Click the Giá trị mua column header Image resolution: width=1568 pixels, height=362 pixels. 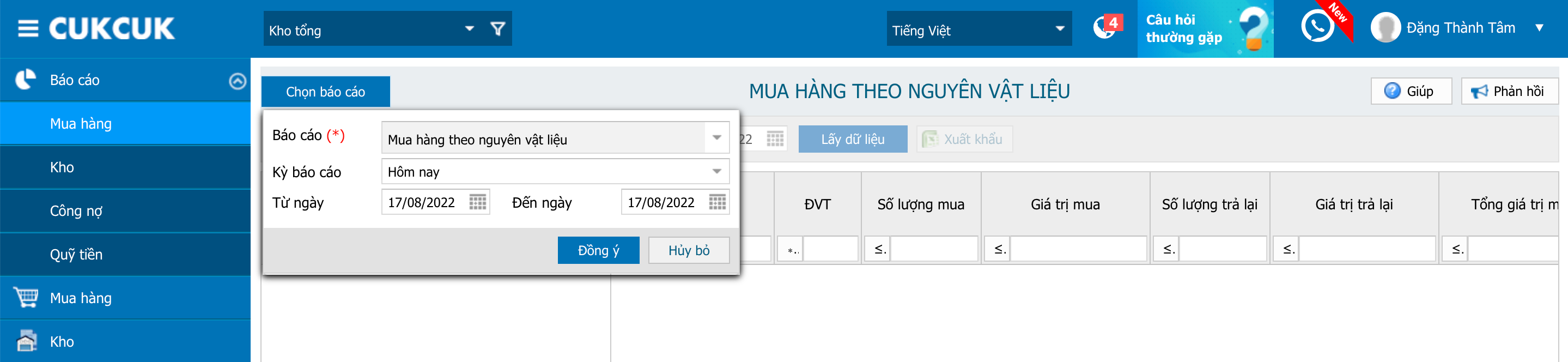click(x=1065, y=204)
